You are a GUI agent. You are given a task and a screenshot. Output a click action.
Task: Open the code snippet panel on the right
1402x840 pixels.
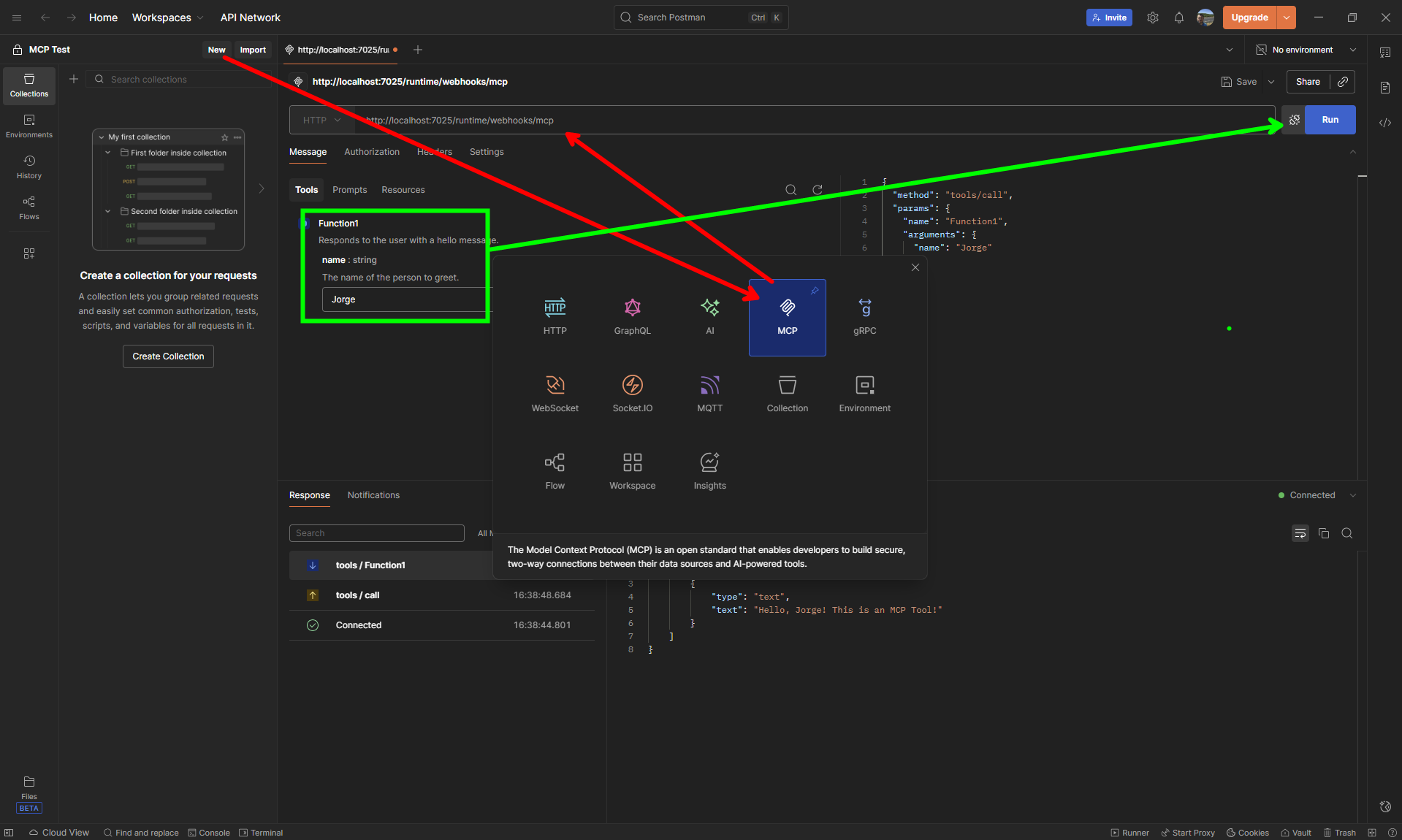(x=1385, y=123)
